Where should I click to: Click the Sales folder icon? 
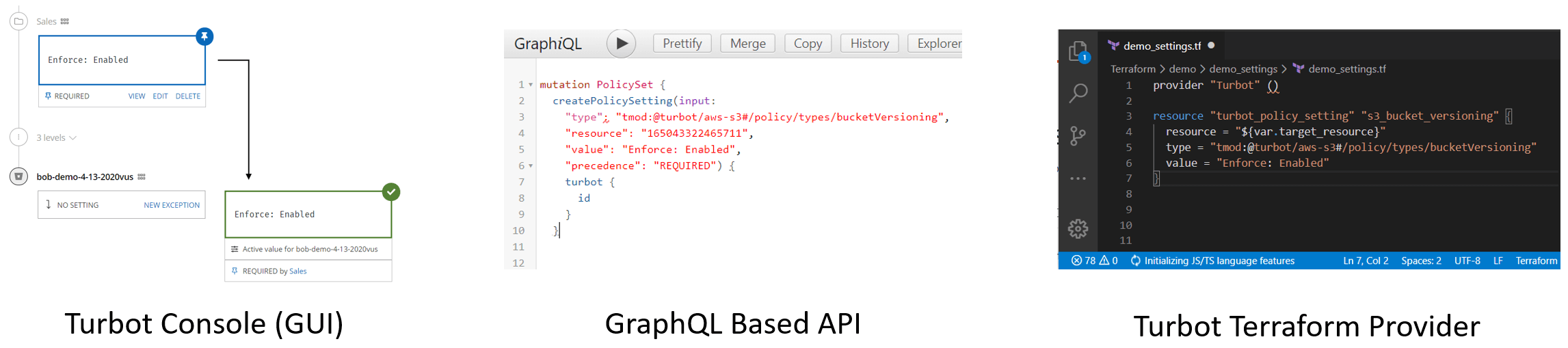19,21
